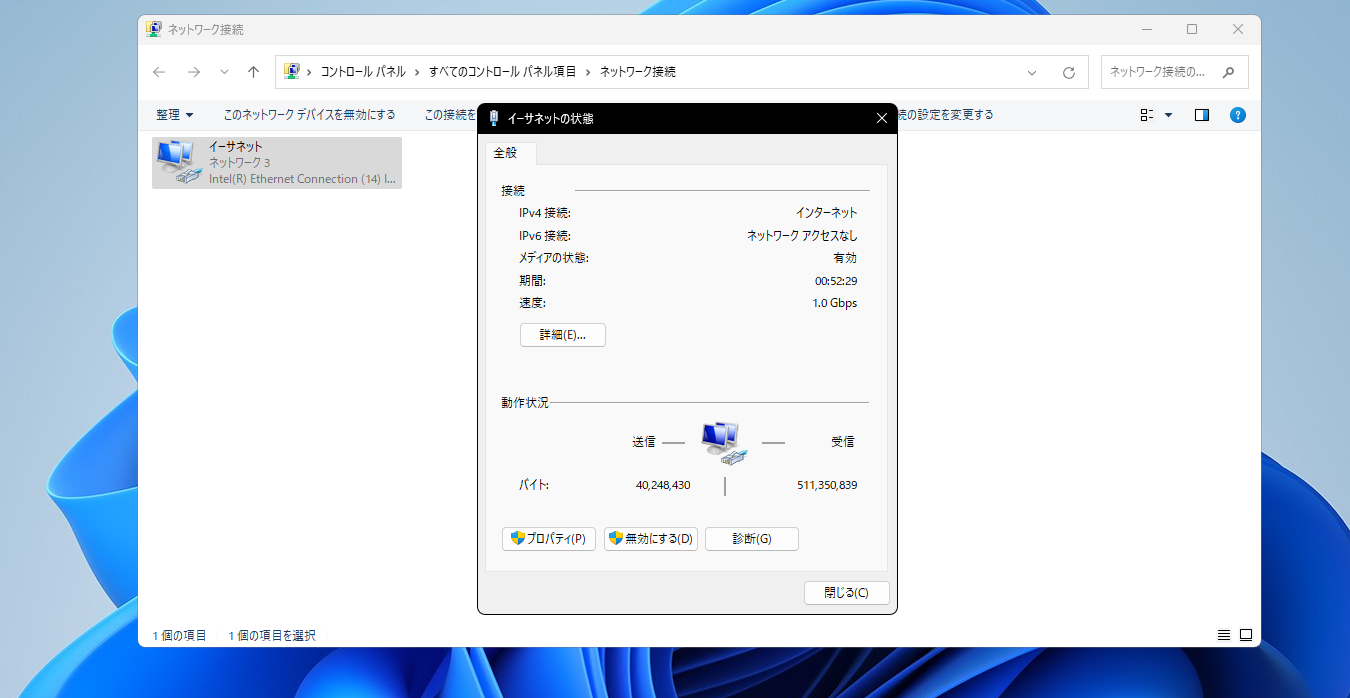The image size is (1350, 698).
Task: Run 診断(G) diagnostics
Action: [x=752, y=539]
